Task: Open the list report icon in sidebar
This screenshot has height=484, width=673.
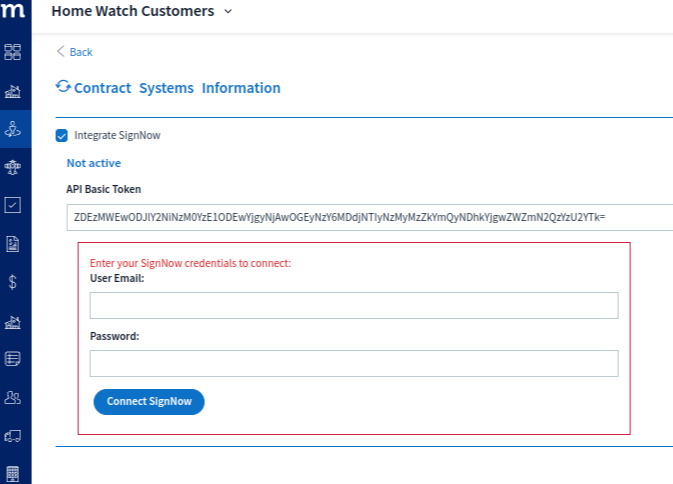Action: pos(12,359)
